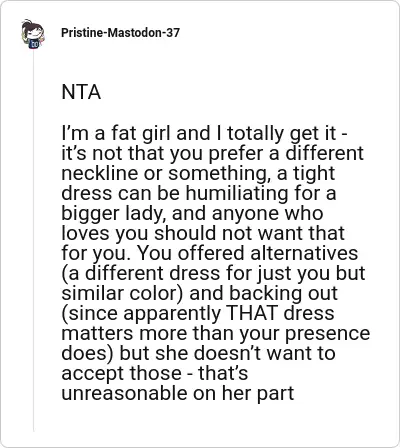This screenshot has height=448, width=400.
Task: Click the word THAT in capitals
Action: [x=252, y=313]
